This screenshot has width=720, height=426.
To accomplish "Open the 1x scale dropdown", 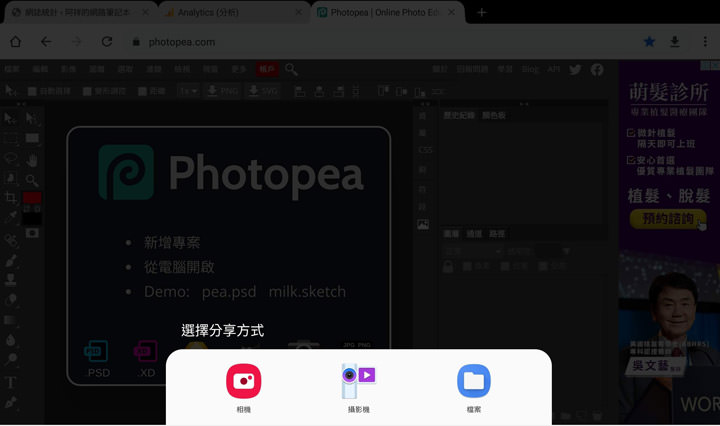I will click(188, 91).
